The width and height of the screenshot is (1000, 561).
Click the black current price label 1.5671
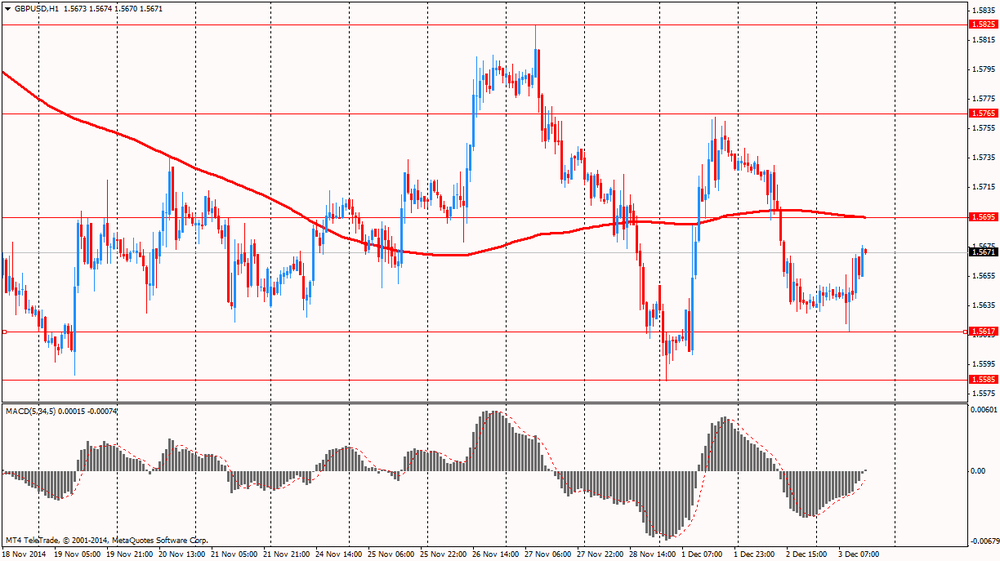click(x=983, y=252)
